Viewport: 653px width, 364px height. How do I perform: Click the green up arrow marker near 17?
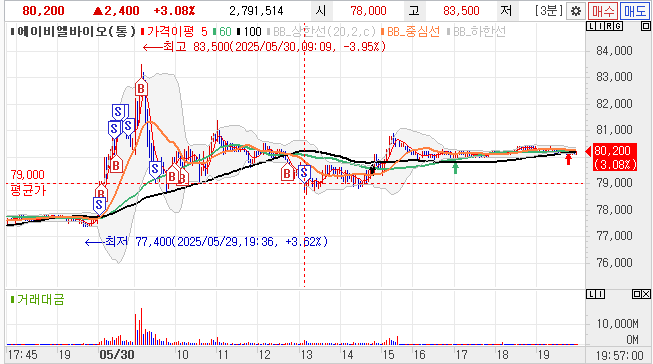(456, 168)
